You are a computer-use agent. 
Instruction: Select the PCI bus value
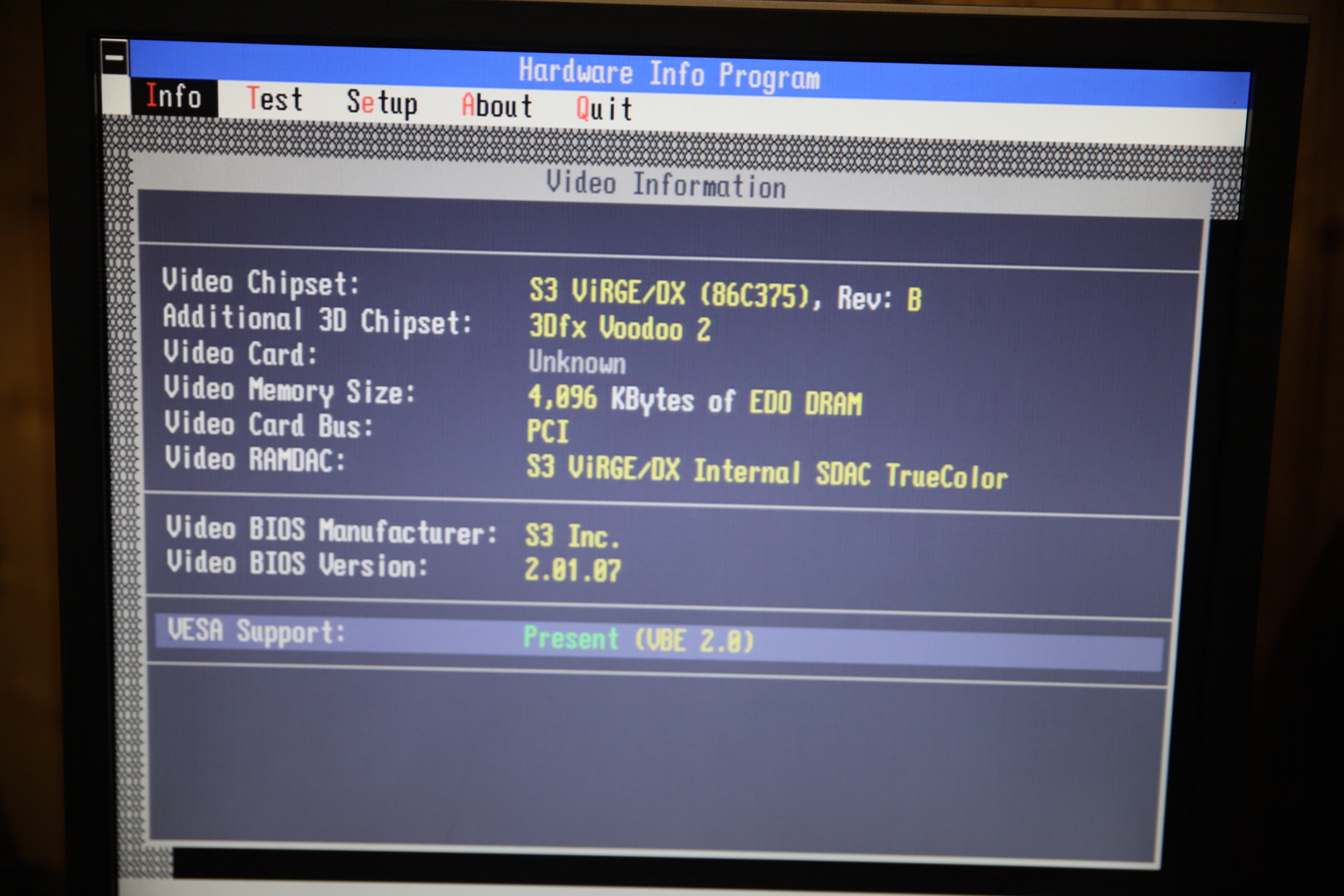click(548, 431)
